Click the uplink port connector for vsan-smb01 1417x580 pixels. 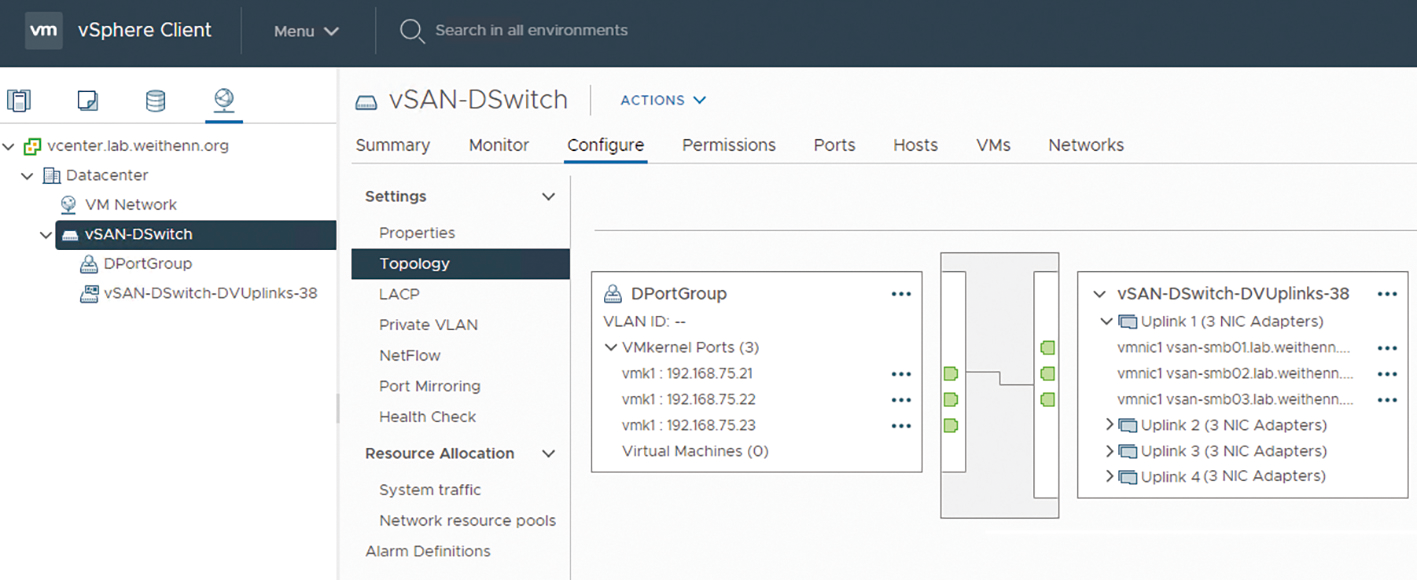point(1047,348)
